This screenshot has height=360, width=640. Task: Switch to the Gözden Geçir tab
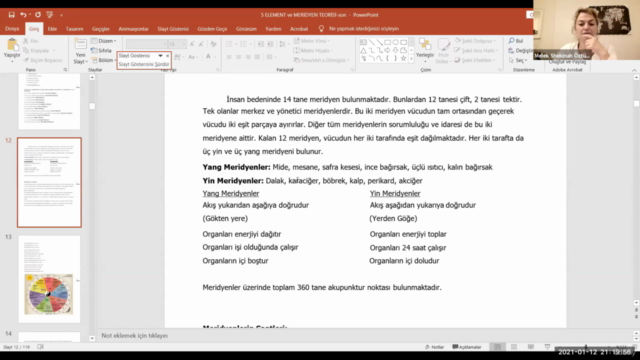point(212,29)
